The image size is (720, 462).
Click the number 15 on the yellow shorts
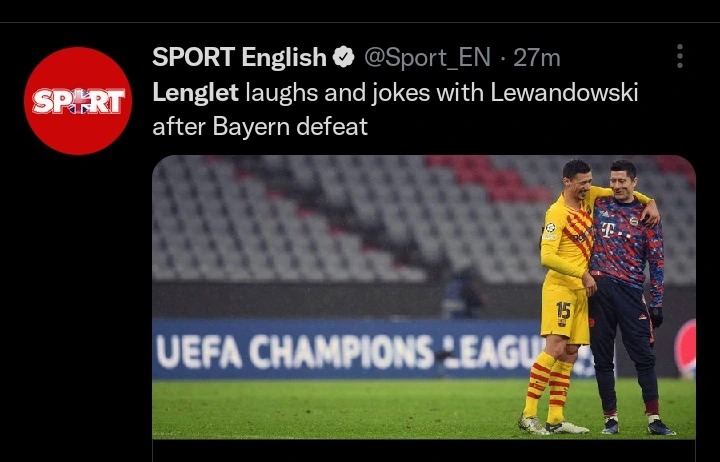[563, 311]
